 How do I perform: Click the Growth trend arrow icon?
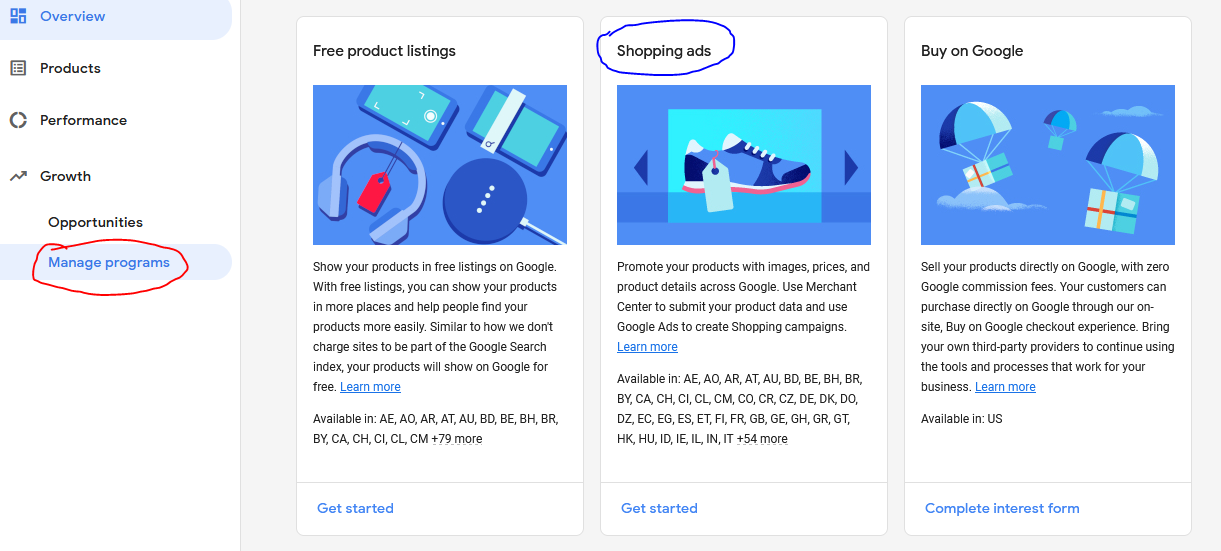[18, 176]
